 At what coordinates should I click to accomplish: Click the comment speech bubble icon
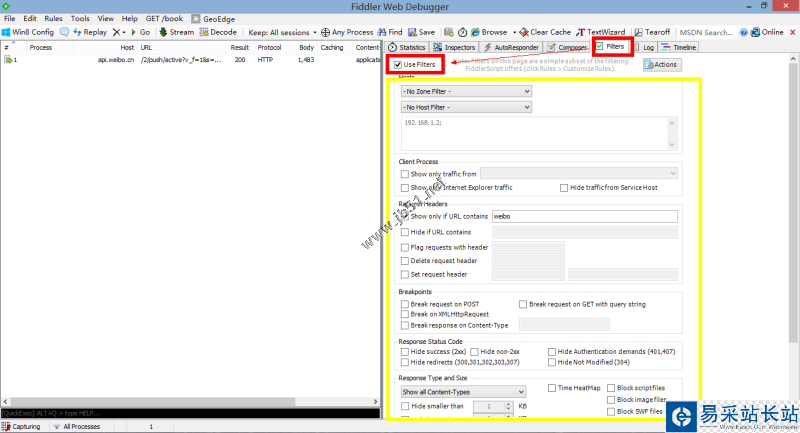click(64, 32)
